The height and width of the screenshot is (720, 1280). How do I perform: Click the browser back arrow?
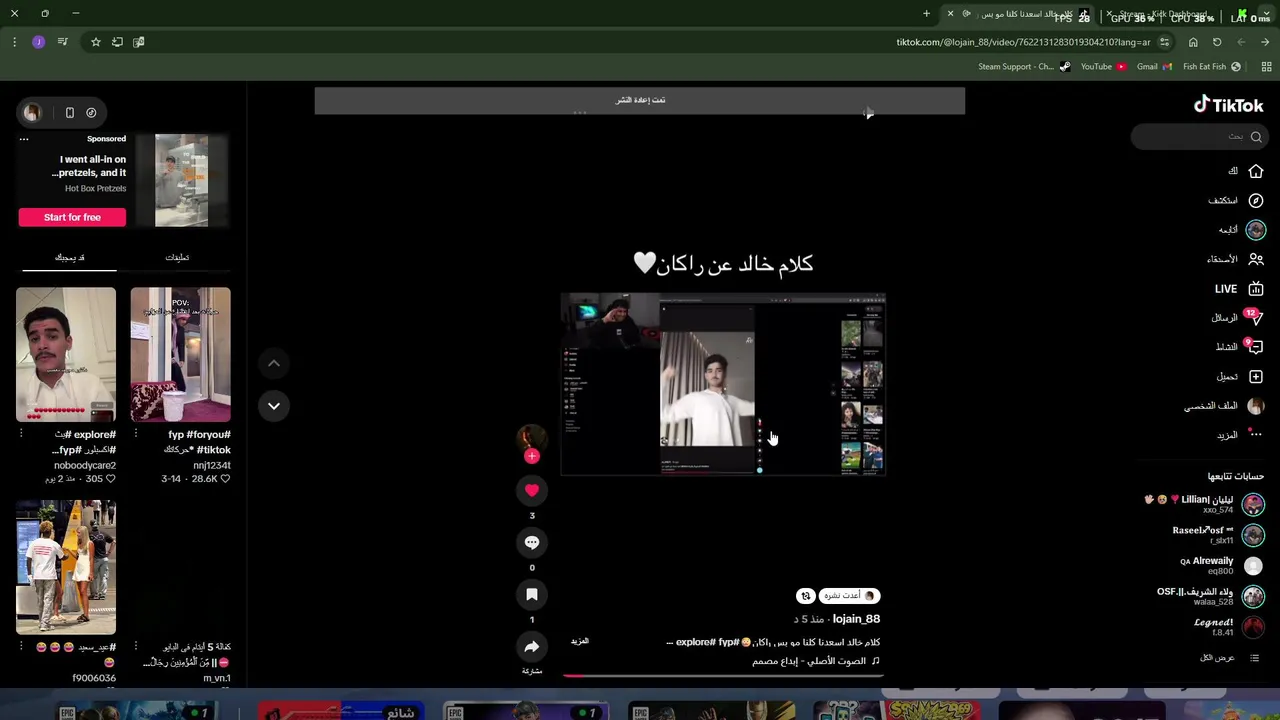coord(1265,42)
